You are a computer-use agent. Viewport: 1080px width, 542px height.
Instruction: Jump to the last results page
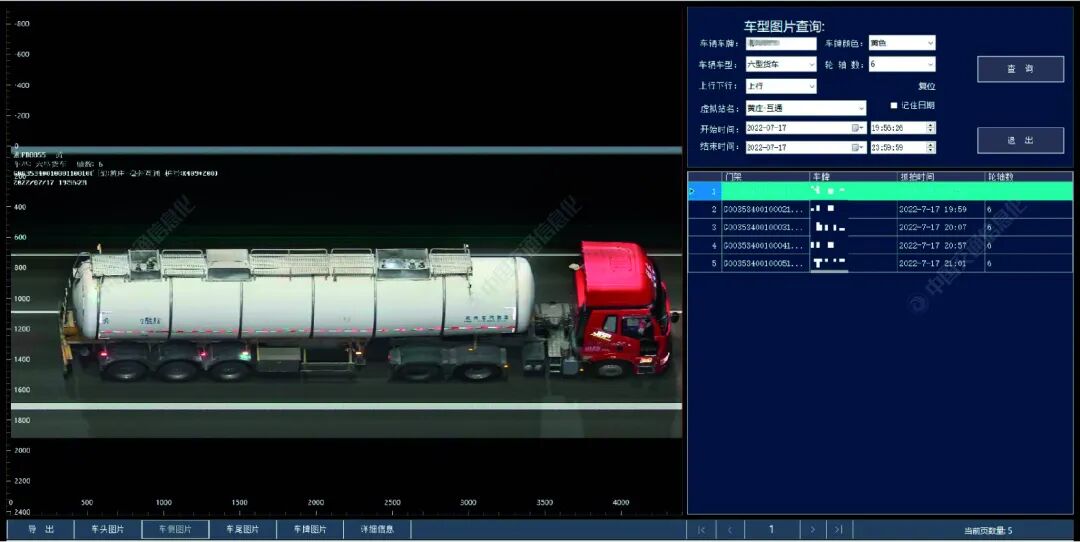pyautogui.click(x=839, y=530)
